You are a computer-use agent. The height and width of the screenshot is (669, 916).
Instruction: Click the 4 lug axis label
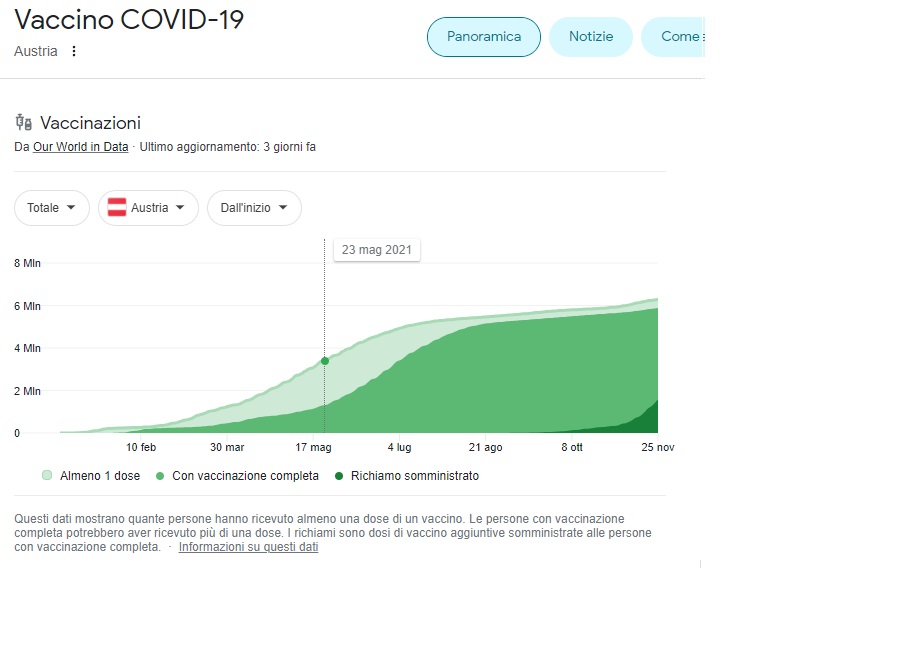point(399,447)
